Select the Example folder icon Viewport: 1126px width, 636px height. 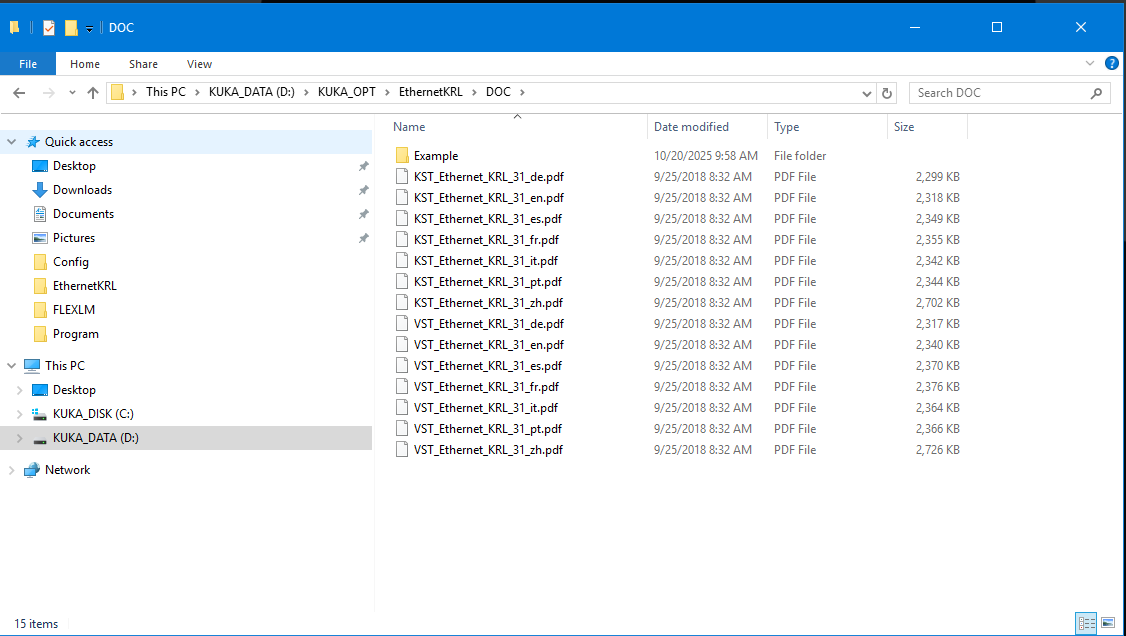(x=402, y=156)
